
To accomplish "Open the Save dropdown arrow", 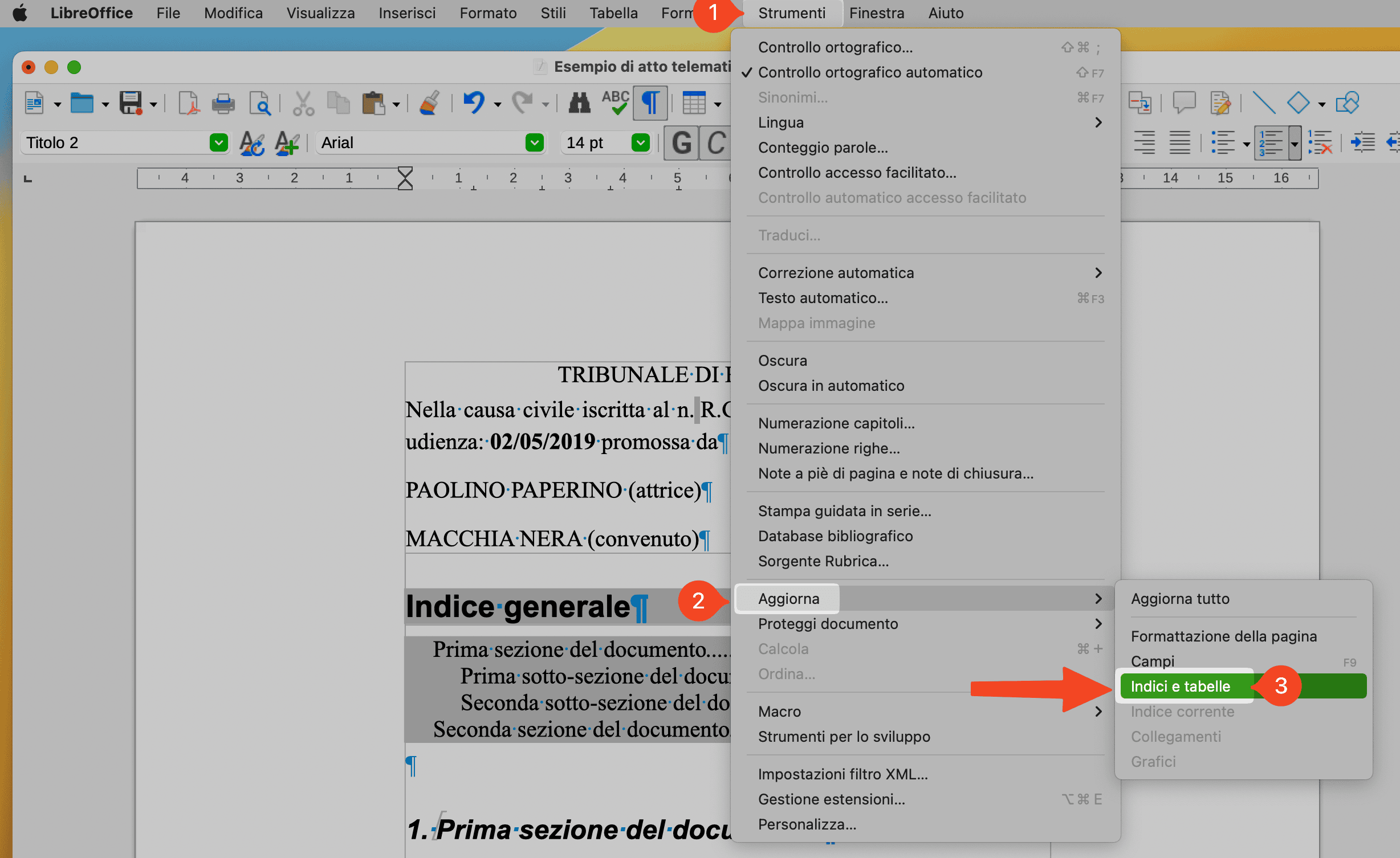I will (153, 105).
